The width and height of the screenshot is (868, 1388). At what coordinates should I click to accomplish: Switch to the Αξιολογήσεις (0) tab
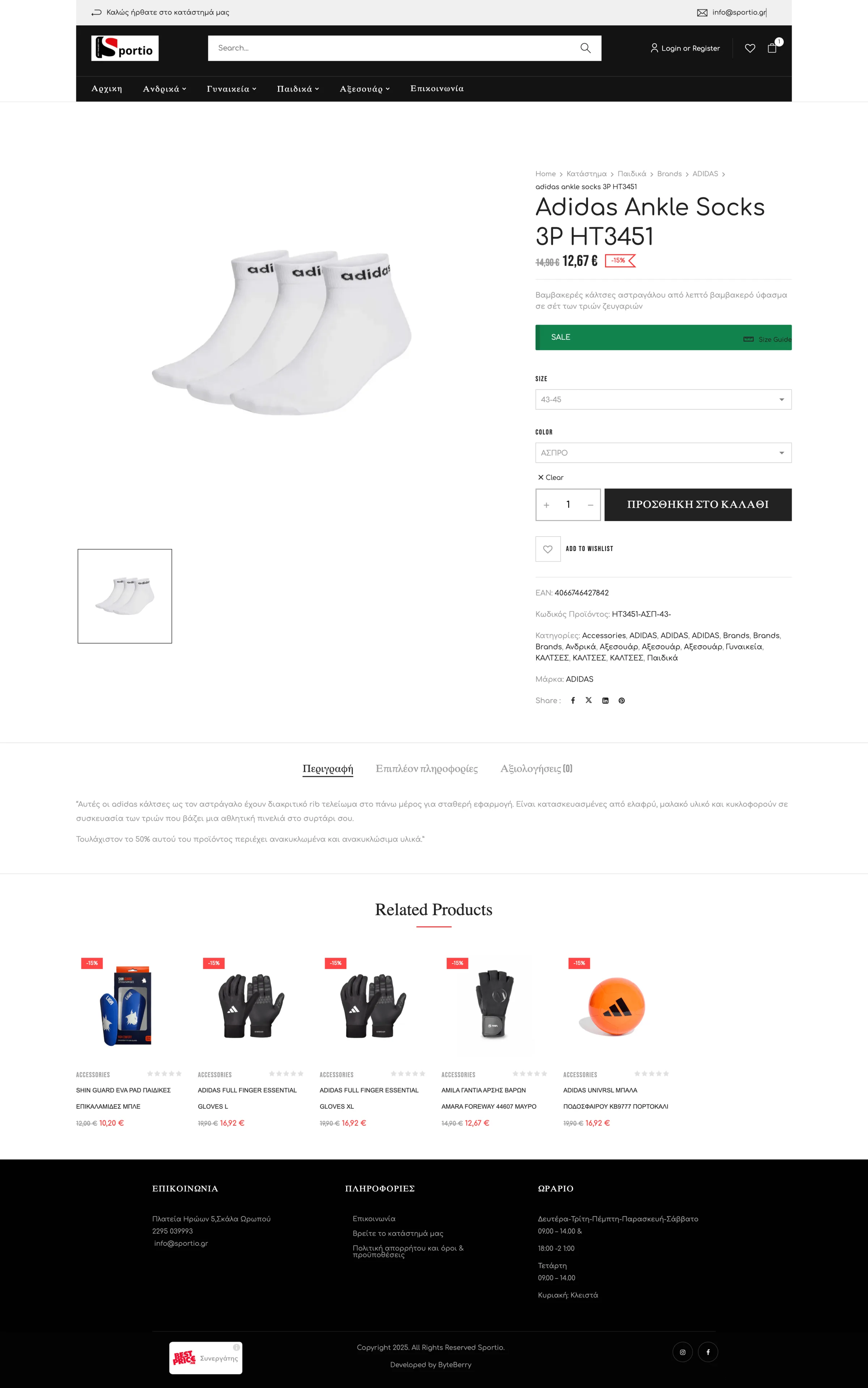tap(536, 769)
